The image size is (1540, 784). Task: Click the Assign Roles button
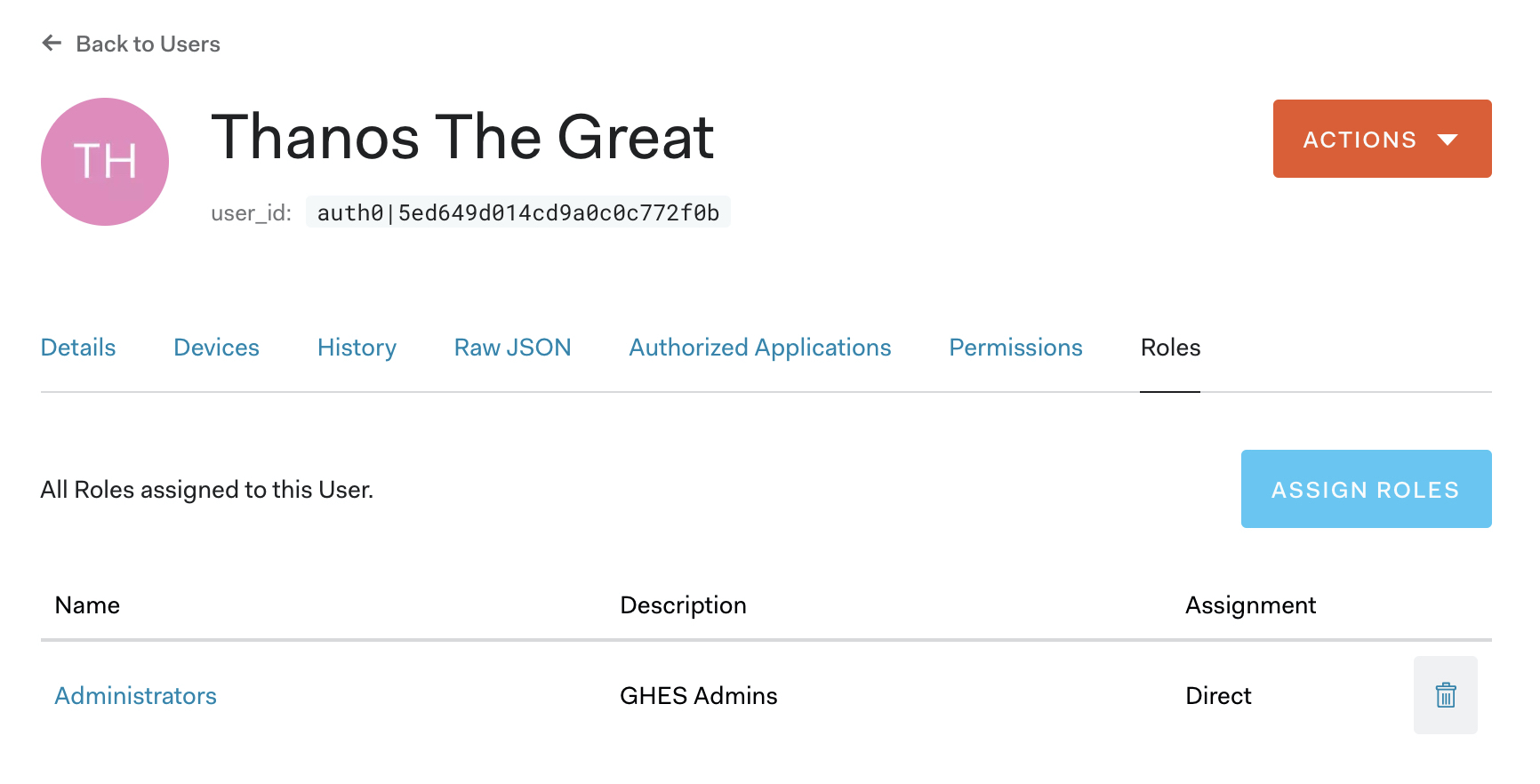click(1366, 489)
